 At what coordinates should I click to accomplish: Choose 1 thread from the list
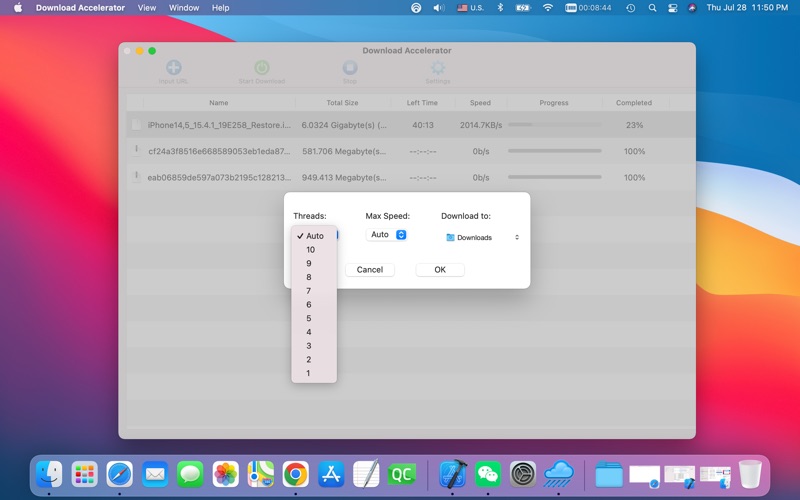click(314, 373)
